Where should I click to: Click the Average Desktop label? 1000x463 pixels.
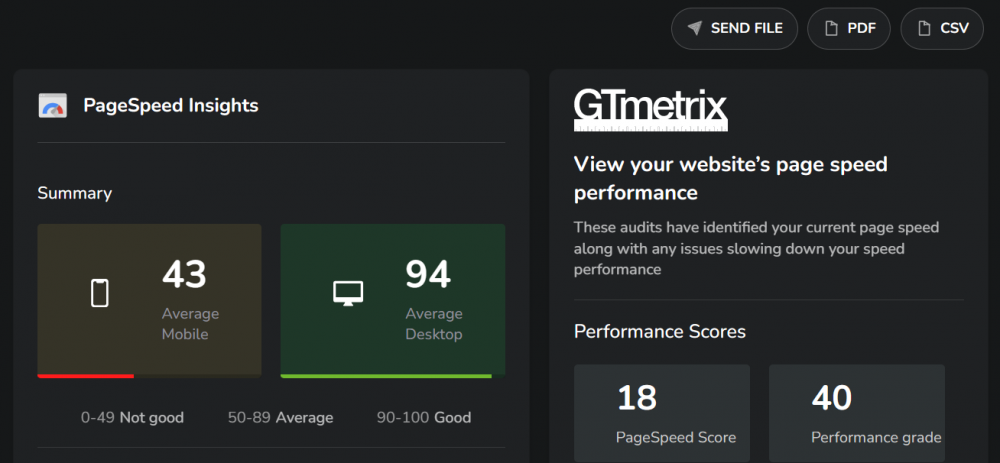pos(434,324)
